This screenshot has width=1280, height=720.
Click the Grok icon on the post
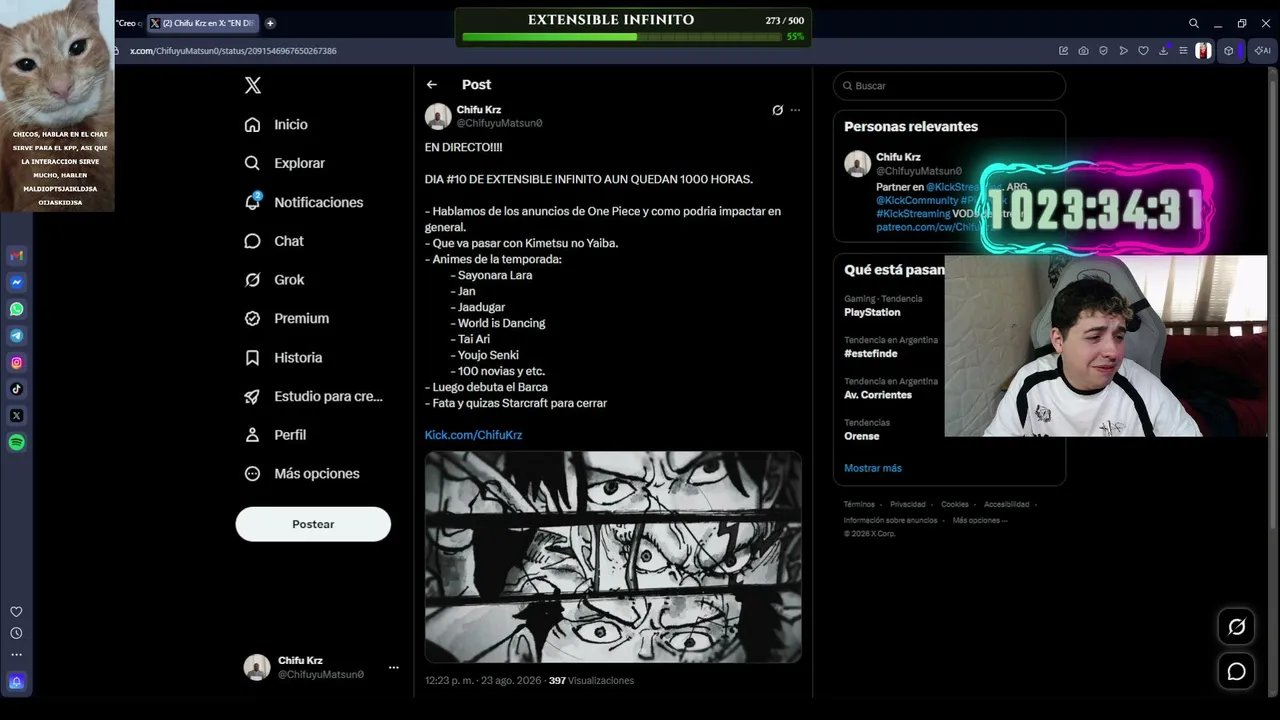point(777,110)
